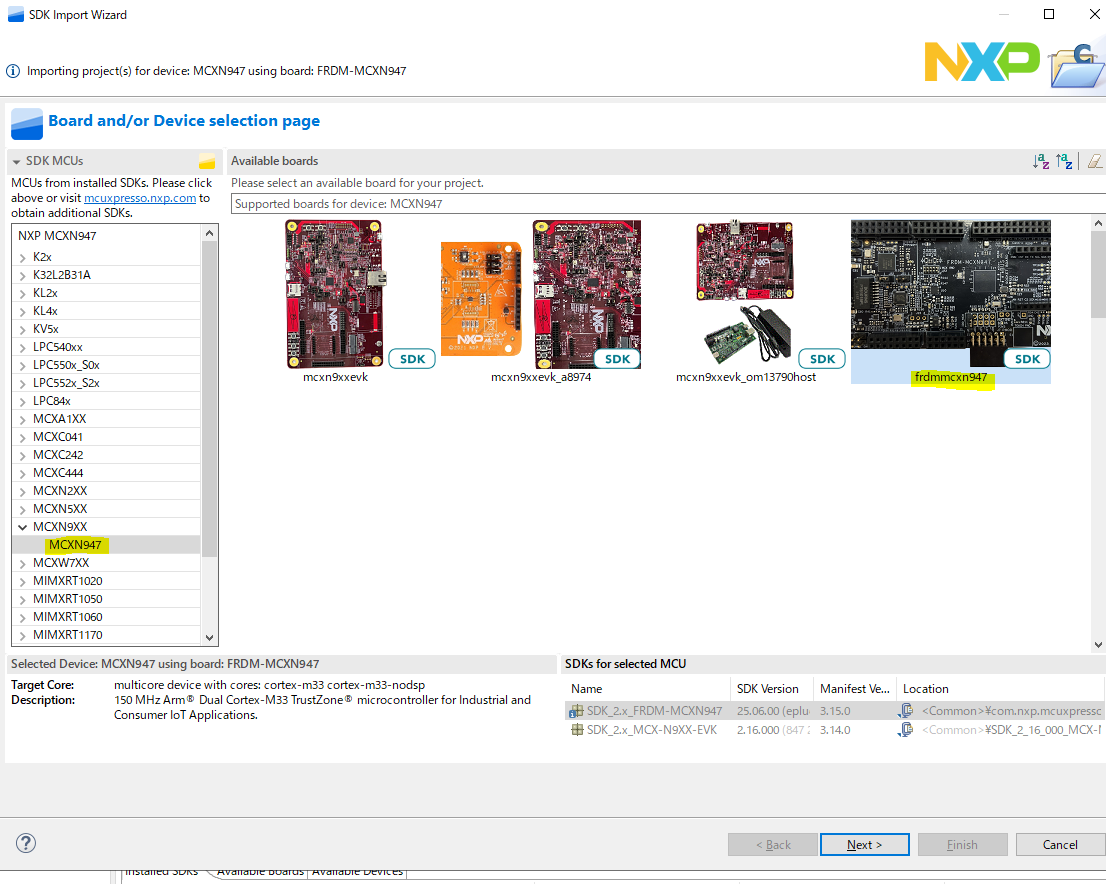
Task: Sort the SDK table by SDK Version column
Action: pos(769,688)
